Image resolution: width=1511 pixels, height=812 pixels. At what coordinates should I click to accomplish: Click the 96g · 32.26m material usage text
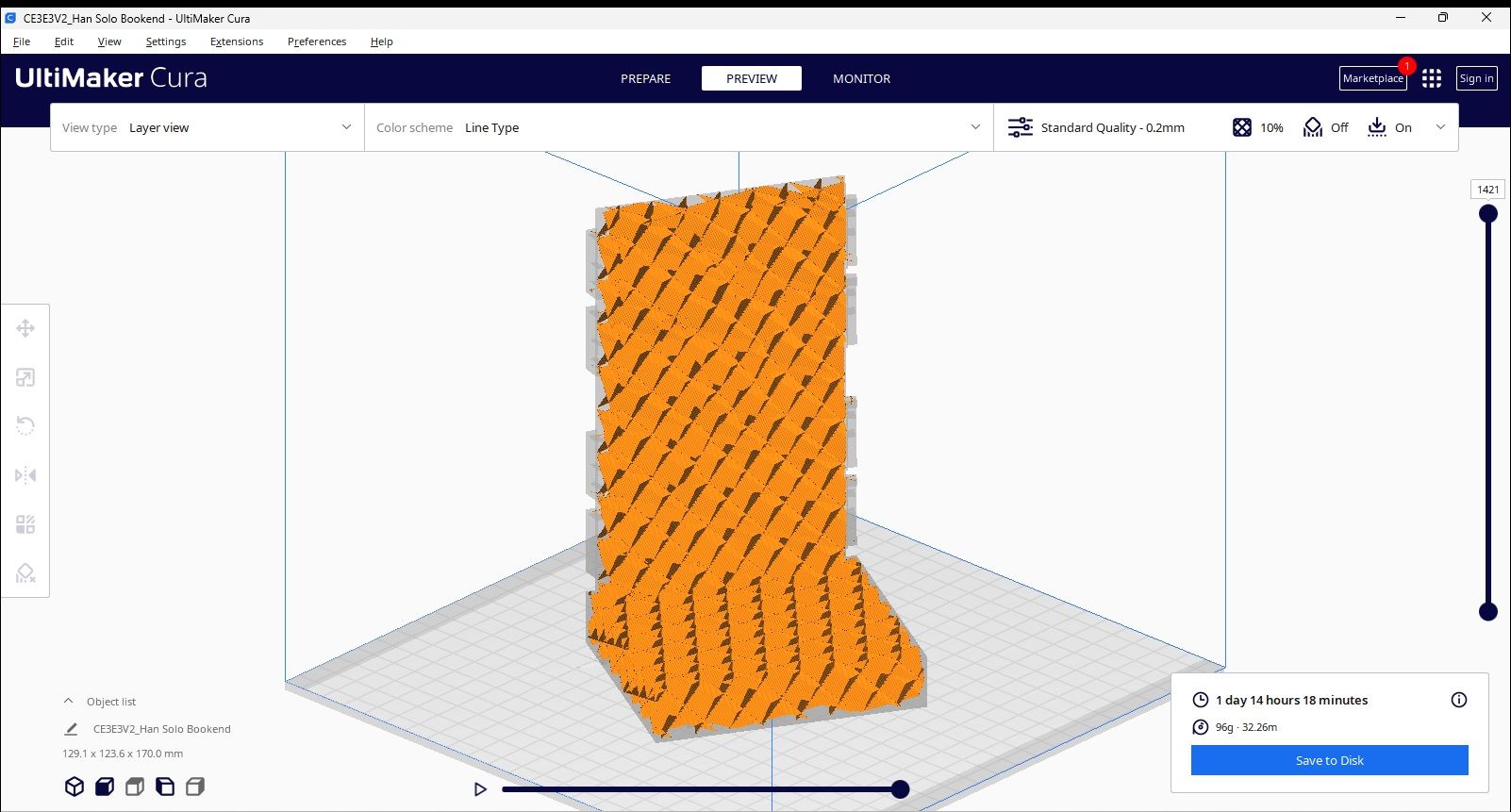(x=1246, y=727)
